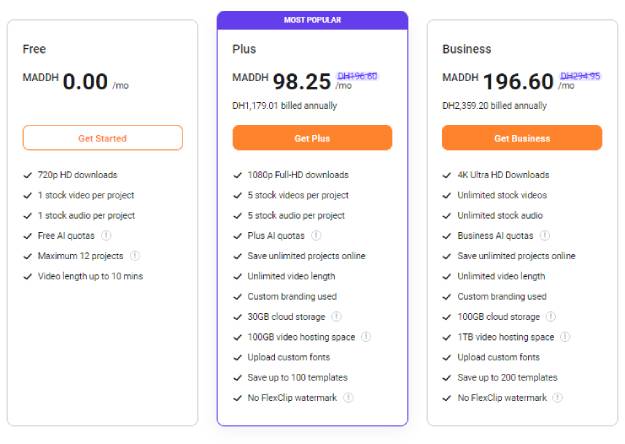Click info icon beside Business AI quotas
Viewport: 625px width, 444px height.
tap(544, 236)
